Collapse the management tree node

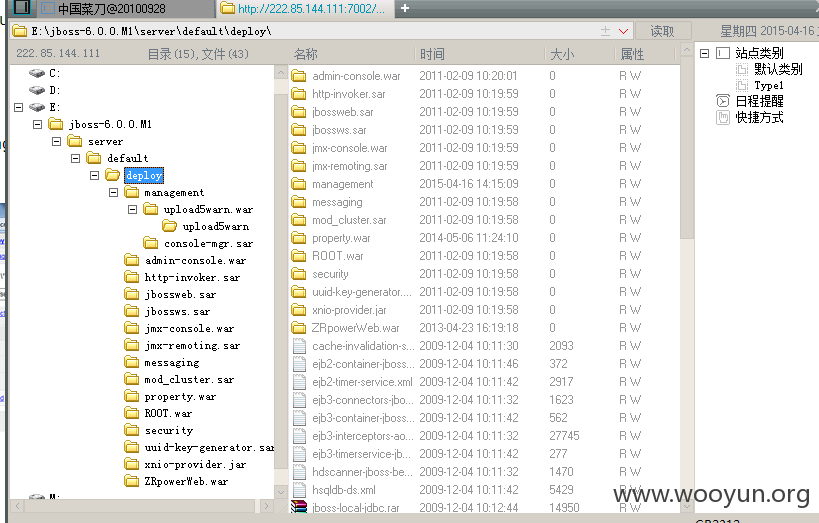click(113, 193)
